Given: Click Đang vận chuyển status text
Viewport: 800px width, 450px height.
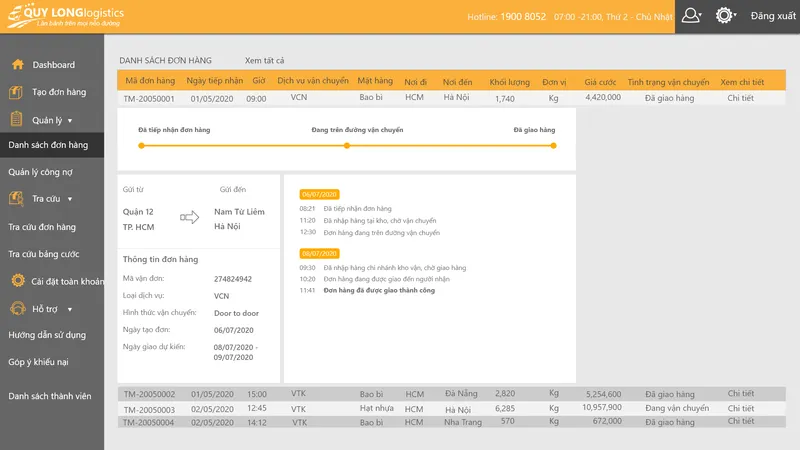Looking at the screenshot, I should coord(677,408).
